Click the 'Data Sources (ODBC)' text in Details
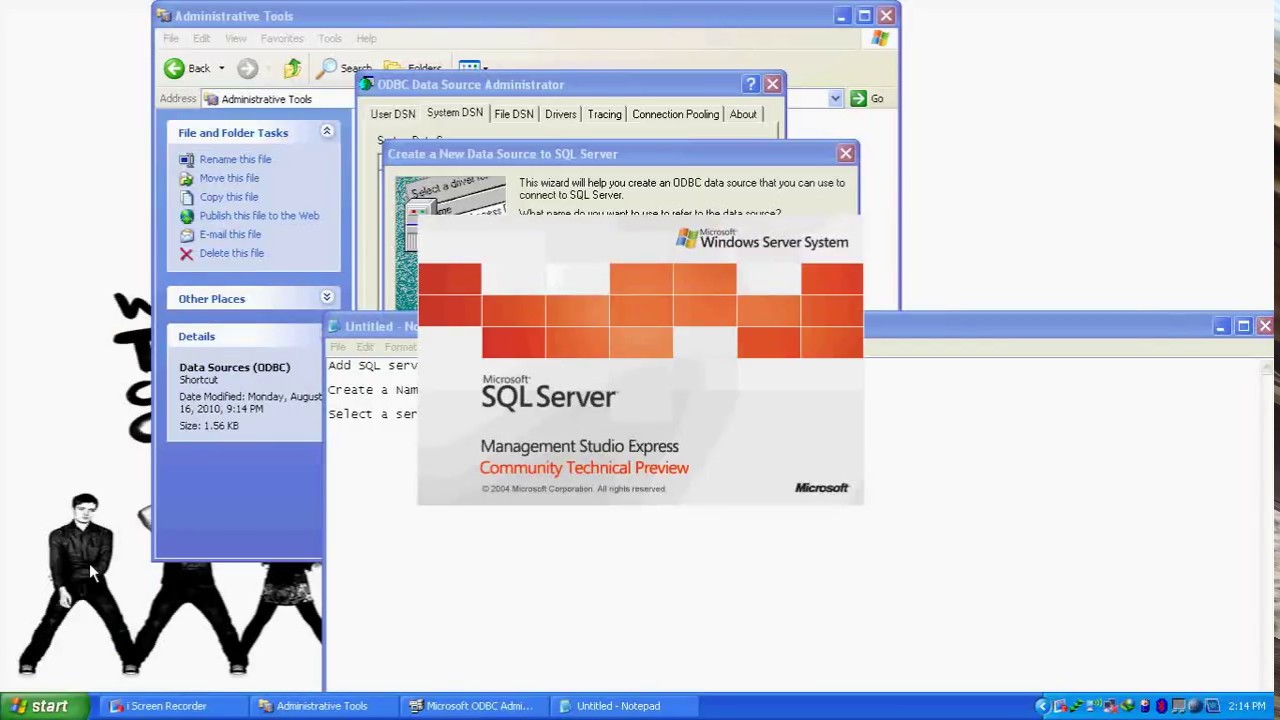The height and width of the screenshot is (720, 1280). pos(234,367)
